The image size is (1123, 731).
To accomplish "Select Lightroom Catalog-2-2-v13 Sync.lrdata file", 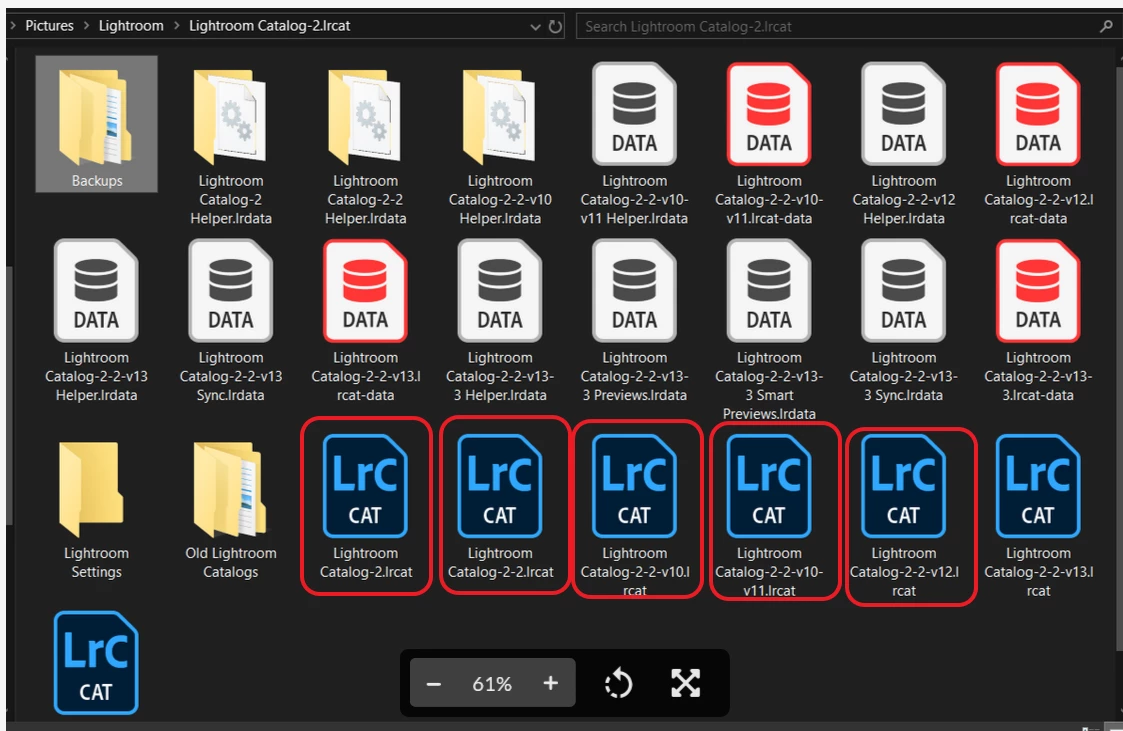I will [x=231, y=322].
